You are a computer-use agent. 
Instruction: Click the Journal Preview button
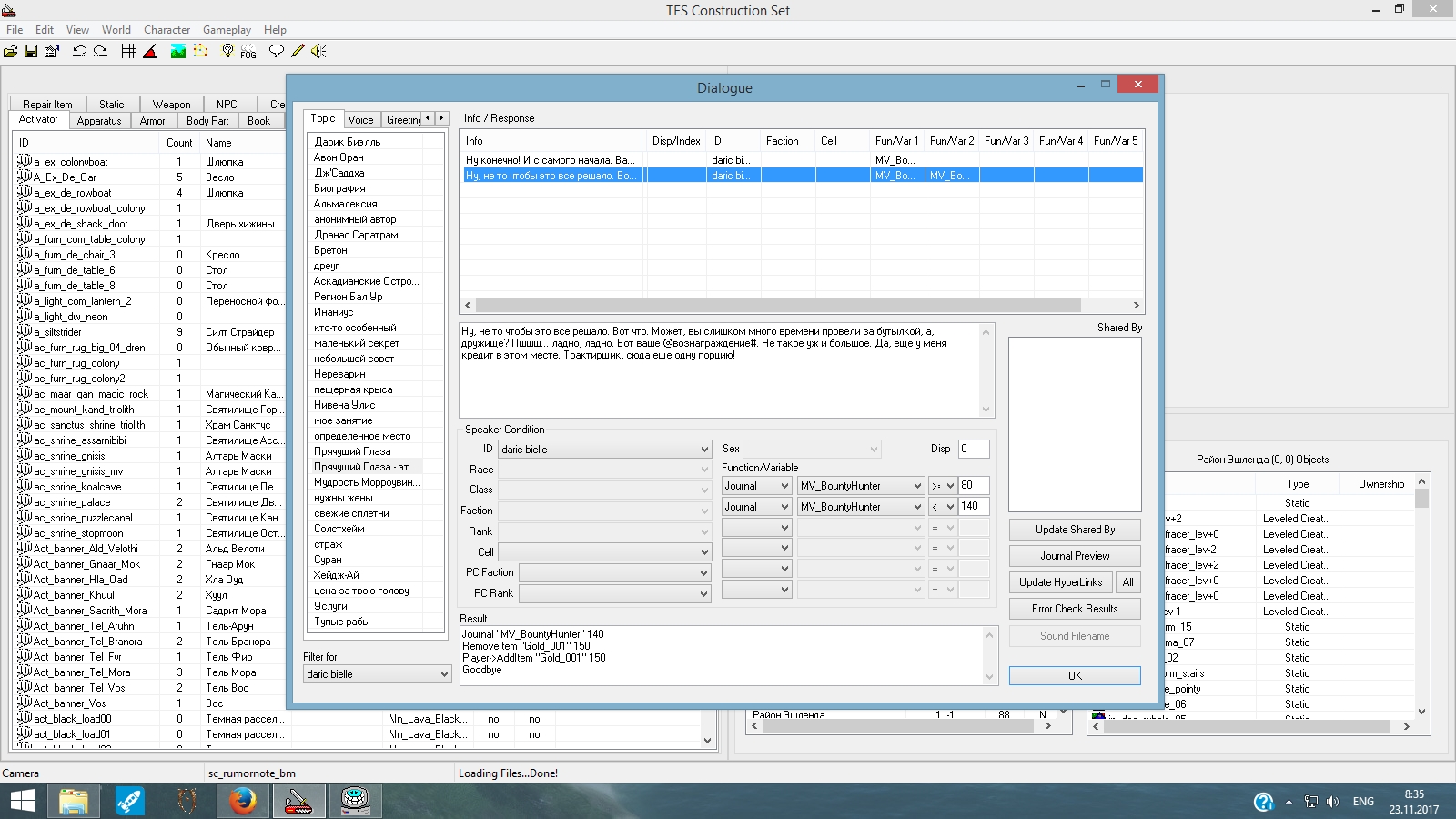[x=1075, y=556]
